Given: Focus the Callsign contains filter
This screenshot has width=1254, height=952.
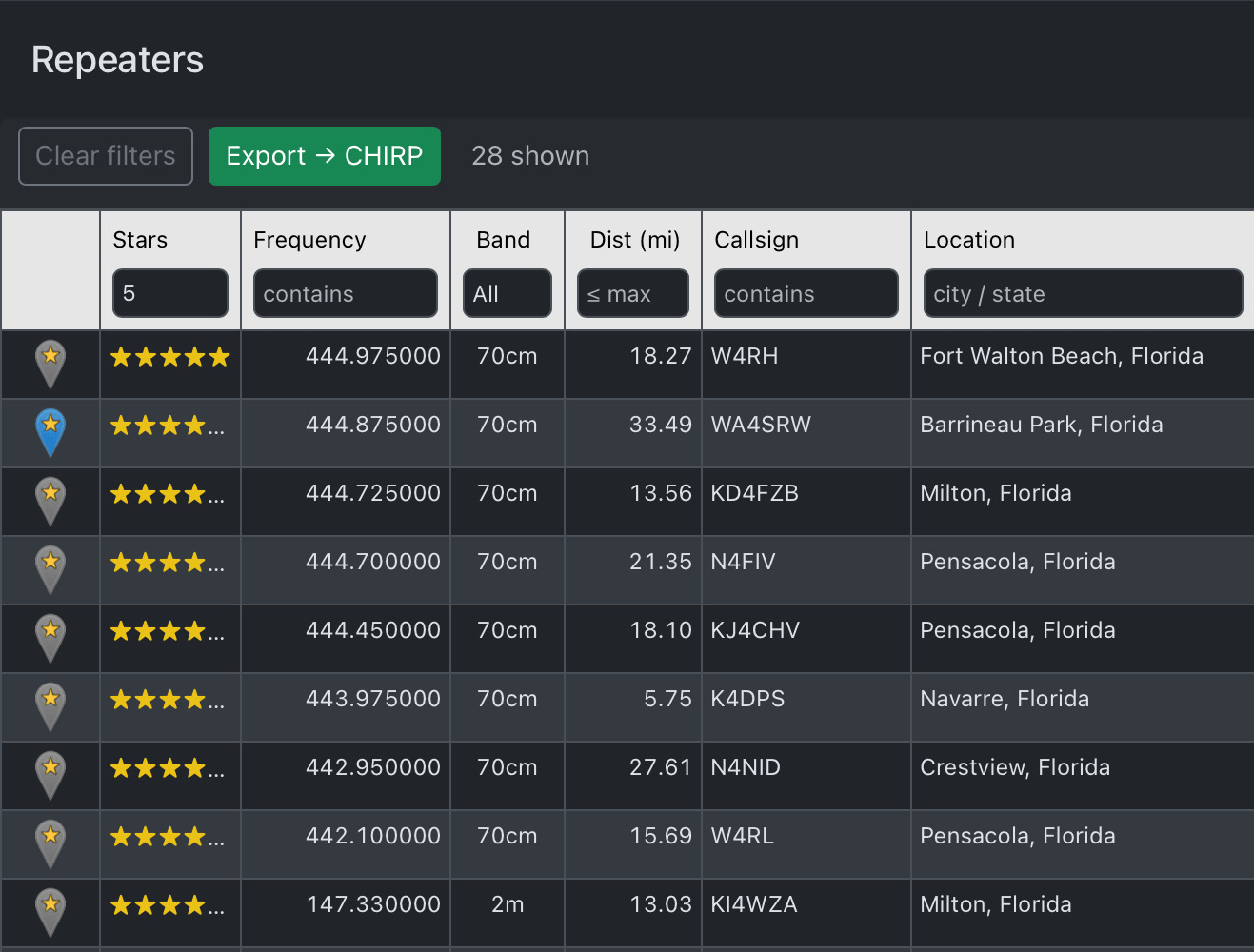Looking at the screenshot, I should tap(806, 293).
